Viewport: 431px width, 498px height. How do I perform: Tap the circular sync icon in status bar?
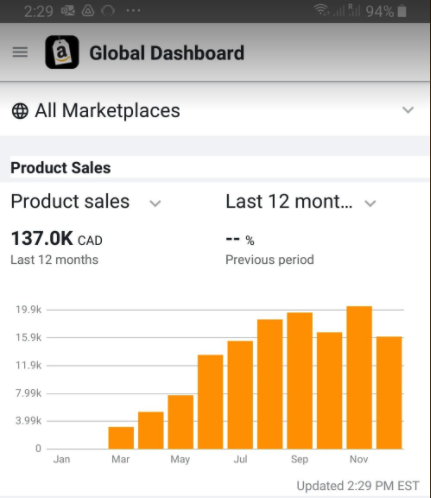108,11
